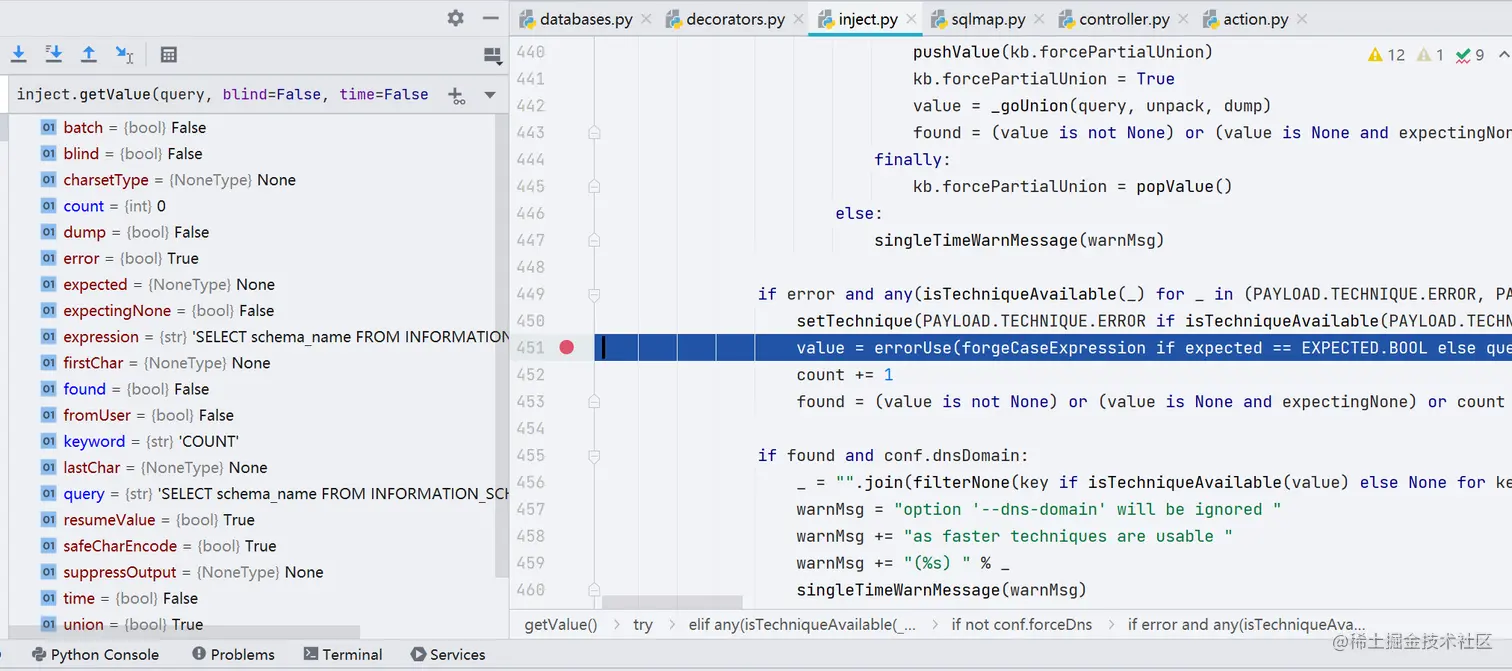Click the 'try' breadcrumb
The height and width of the screenshot is (671, 1512).
click(x=643, y=624)
